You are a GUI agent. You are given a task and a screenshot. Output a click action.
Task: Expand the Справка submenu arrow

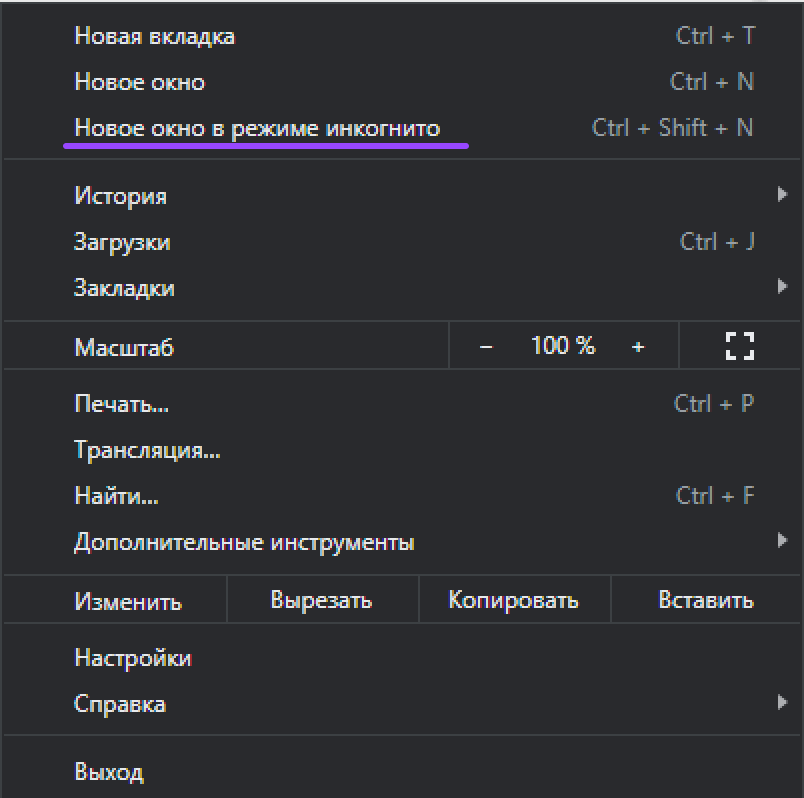click(782, 702)
